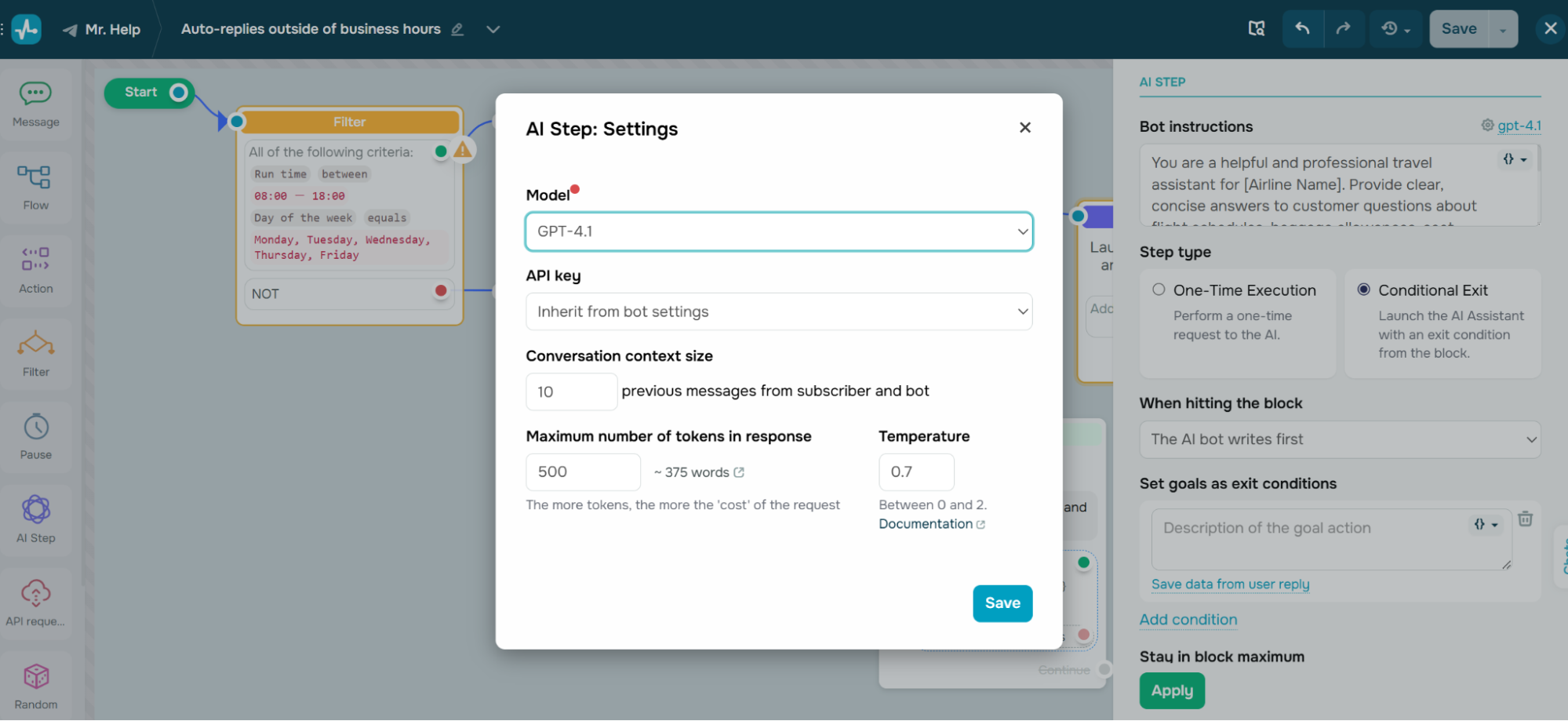Open the flow title chevron menu

coord(493,28)
